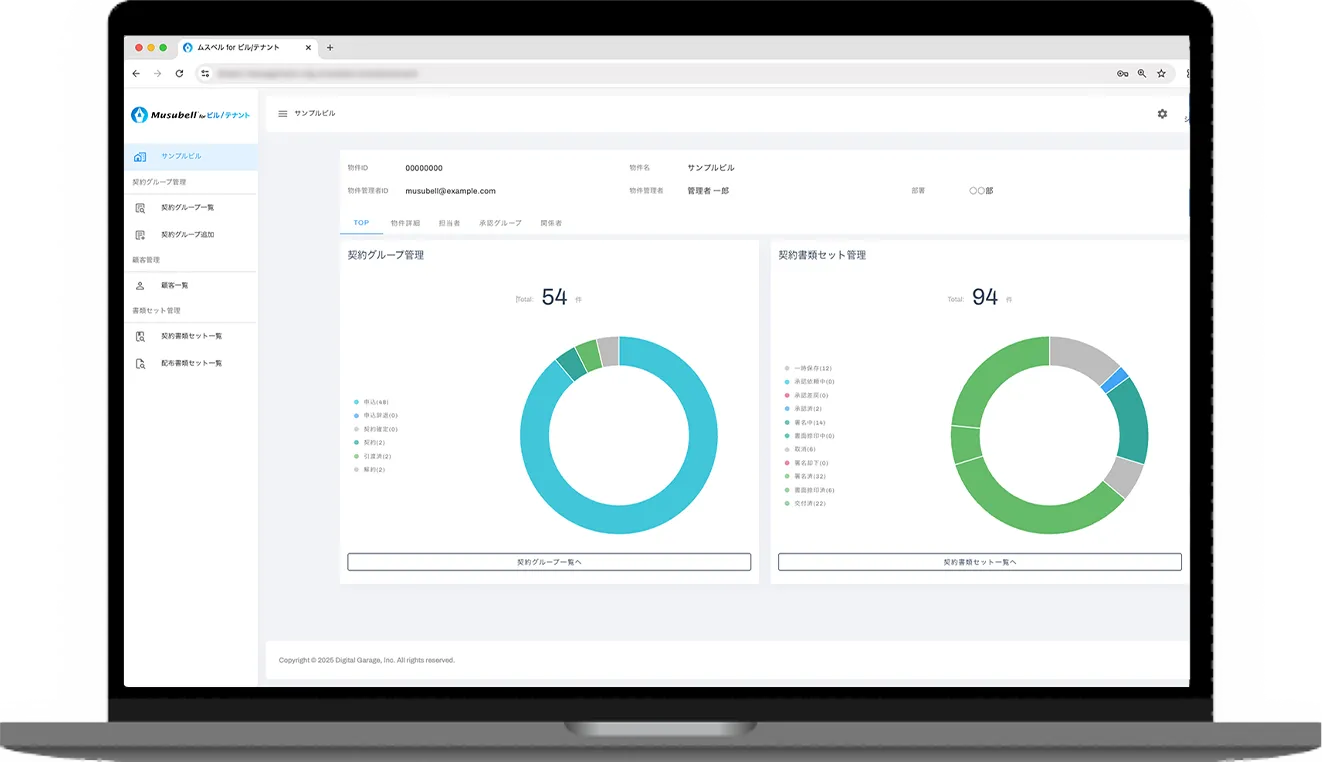Click the 顧客一覧 person icon
The height and width of the screenshot is (762, 1322).
[x=140, y=286]
